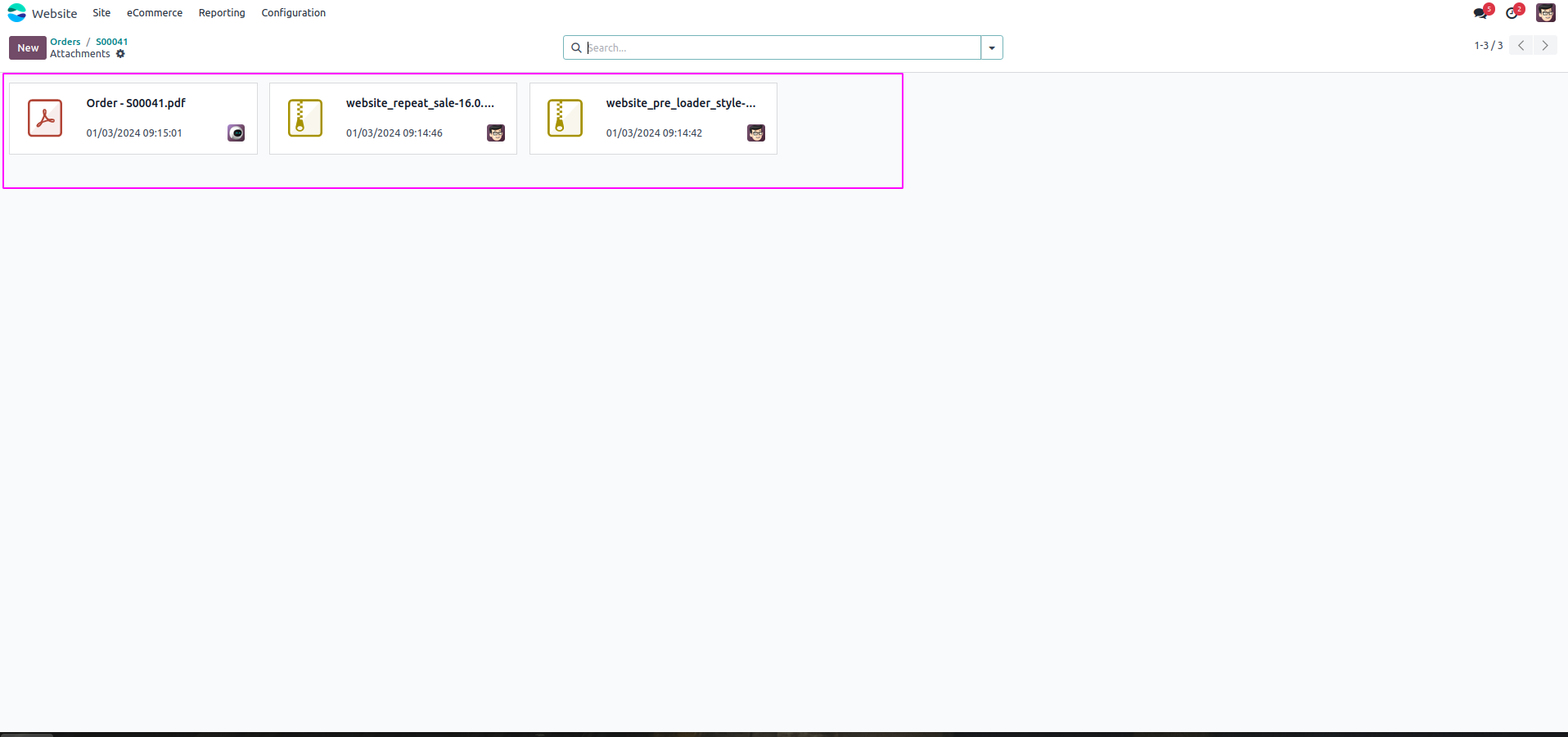This screenshot has width=1568, height=737.
Task: Open the Configuration menu
Action: tap(293, 13)
